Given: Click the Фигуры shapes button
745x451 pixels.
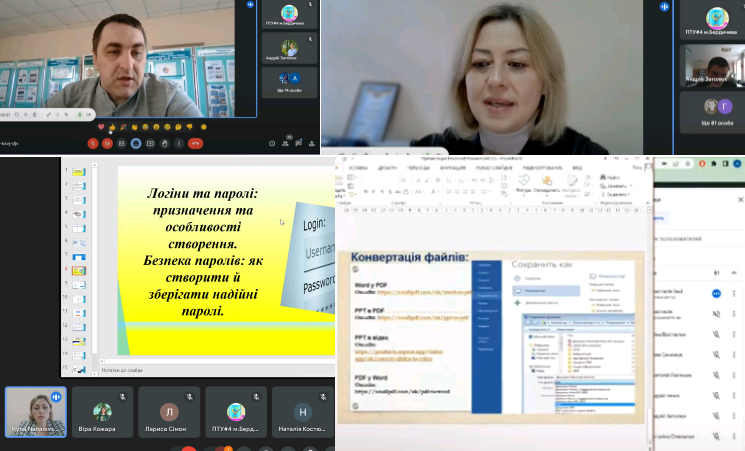Looking at the screenshot, I should click(x=526, y=187).
